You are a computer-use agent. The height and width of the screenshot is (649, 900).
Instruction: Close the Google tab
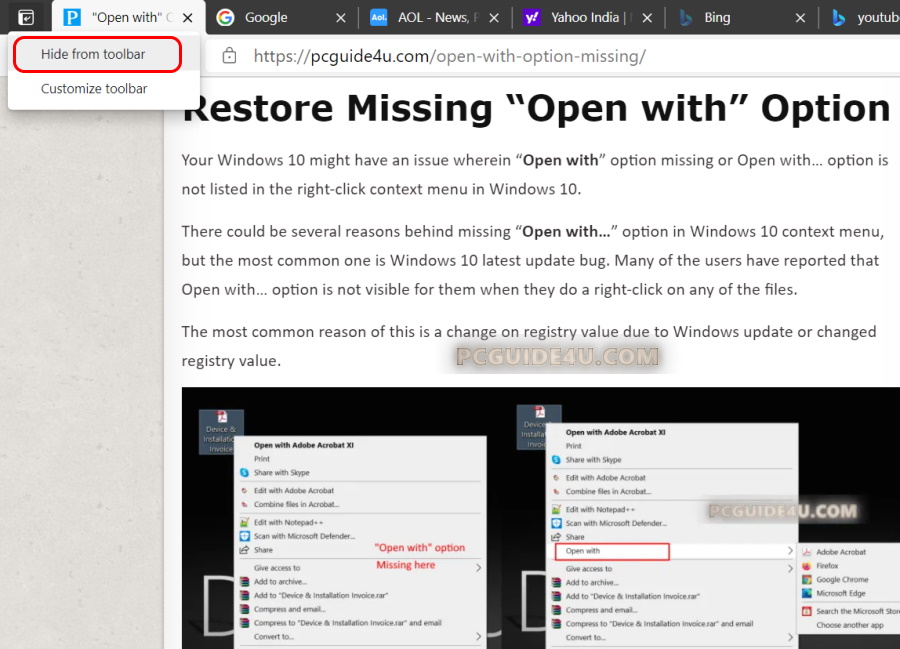(x=341, y=18)
